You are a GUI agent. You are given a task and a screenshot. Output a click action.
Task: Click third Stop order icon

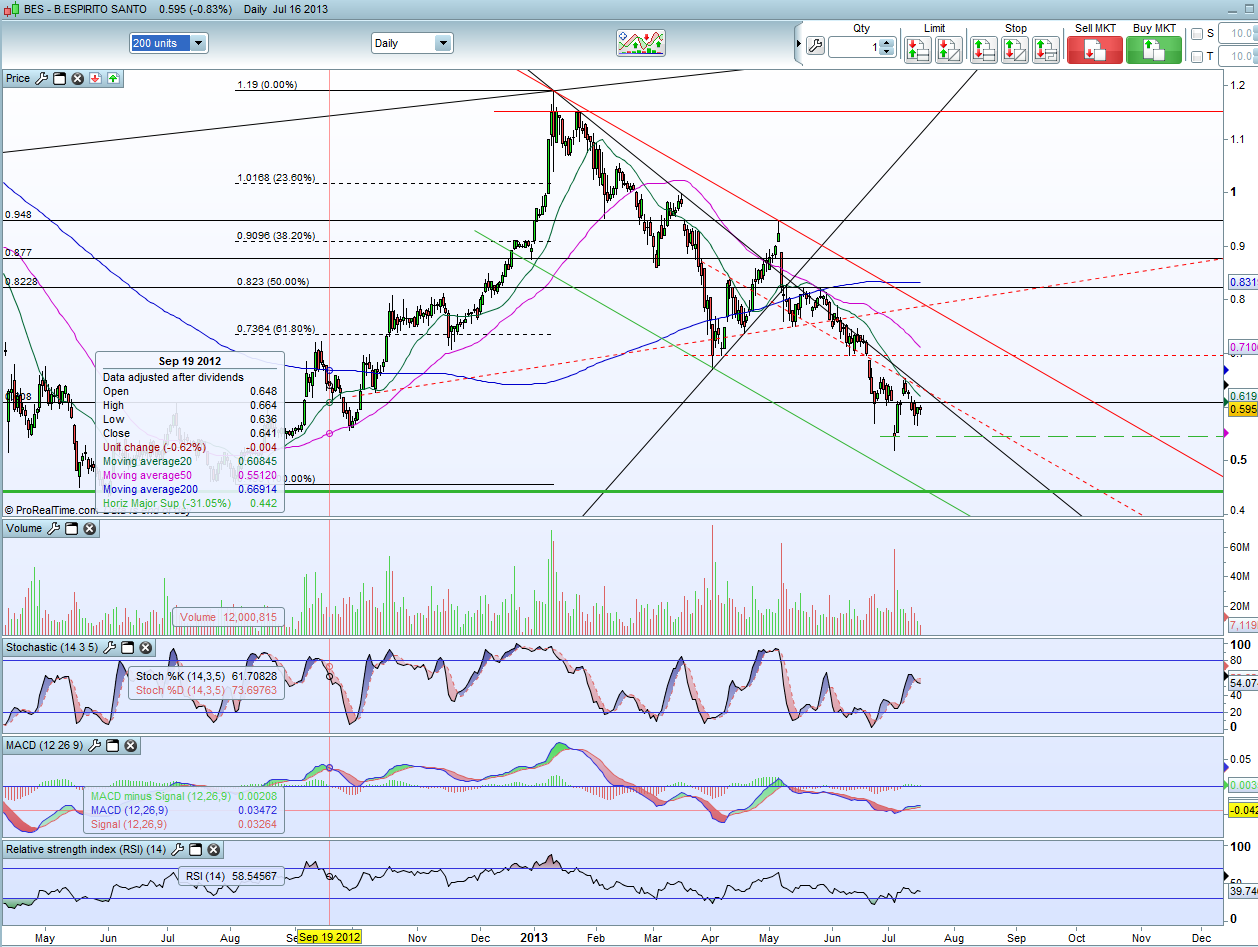[1046, 48]
